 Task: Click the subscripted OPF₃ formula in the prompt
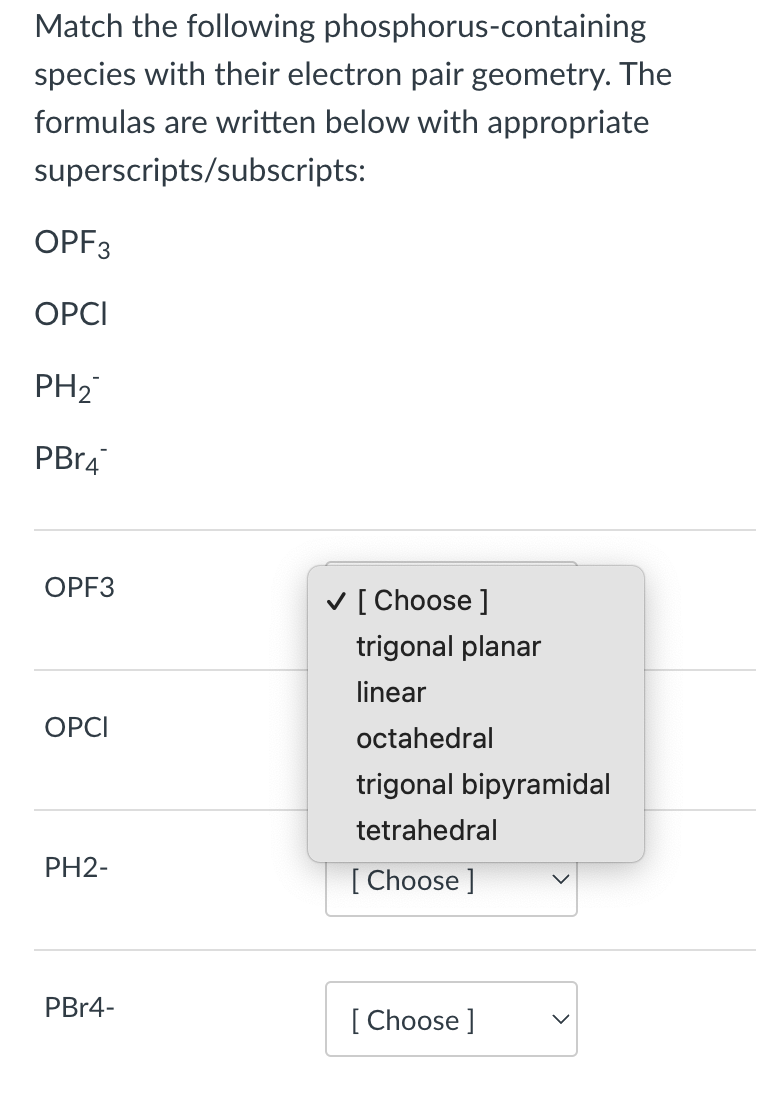[72, 243]
